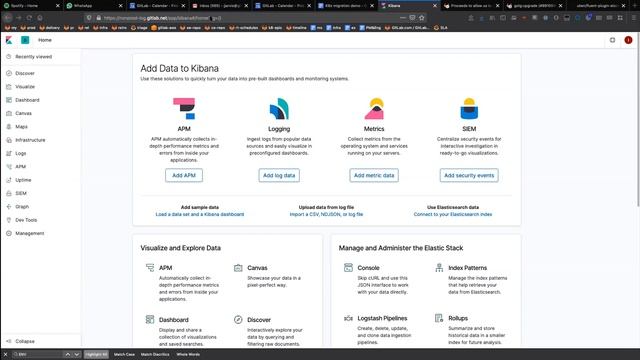Click the large APM logo
640x360 pixels.
tap(184, 109)
